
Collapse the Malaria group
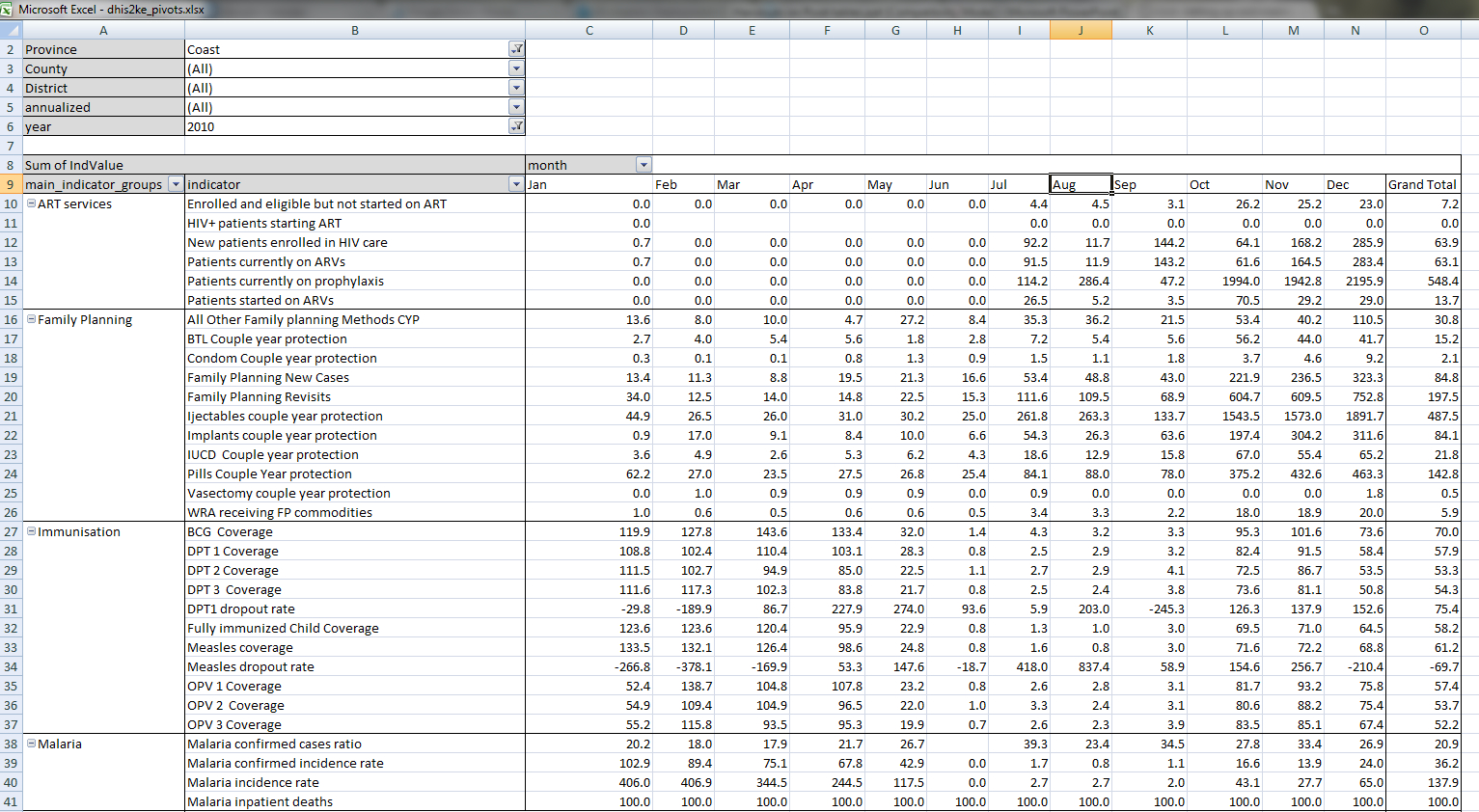click(x=31, y=744)
